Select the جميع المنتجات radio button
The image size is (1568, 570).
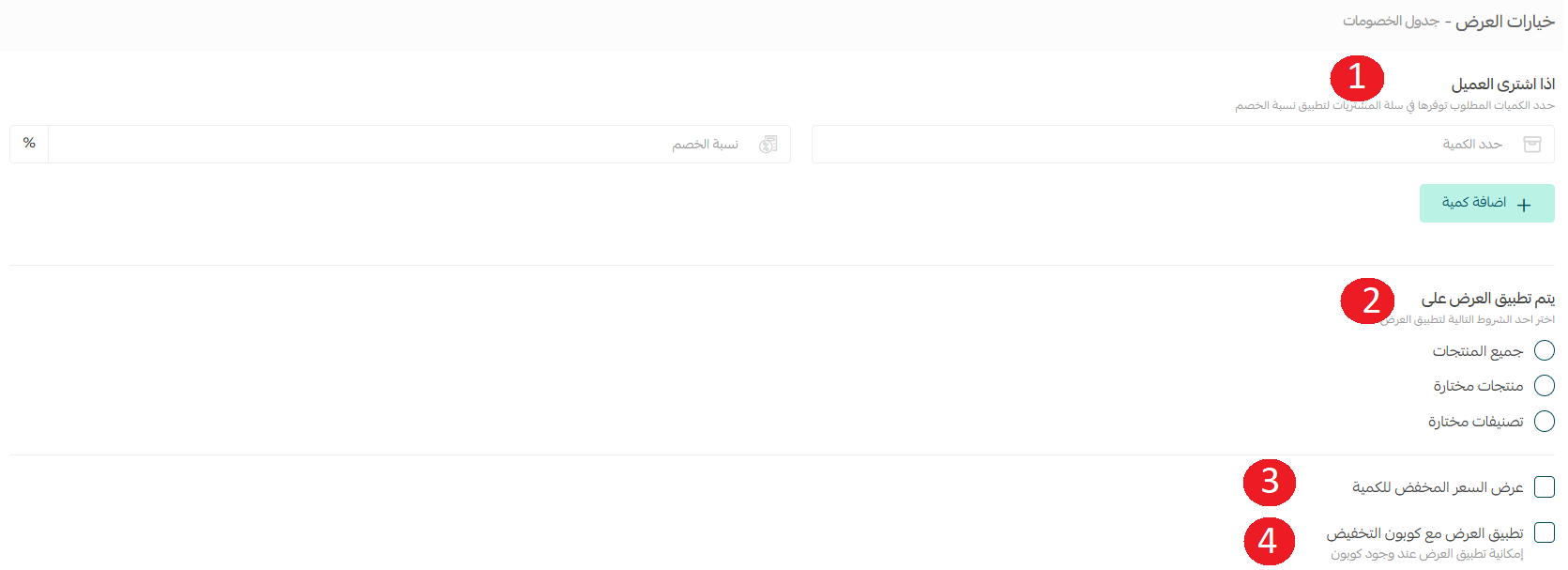pyautogui.click(x=1544, y=350)
